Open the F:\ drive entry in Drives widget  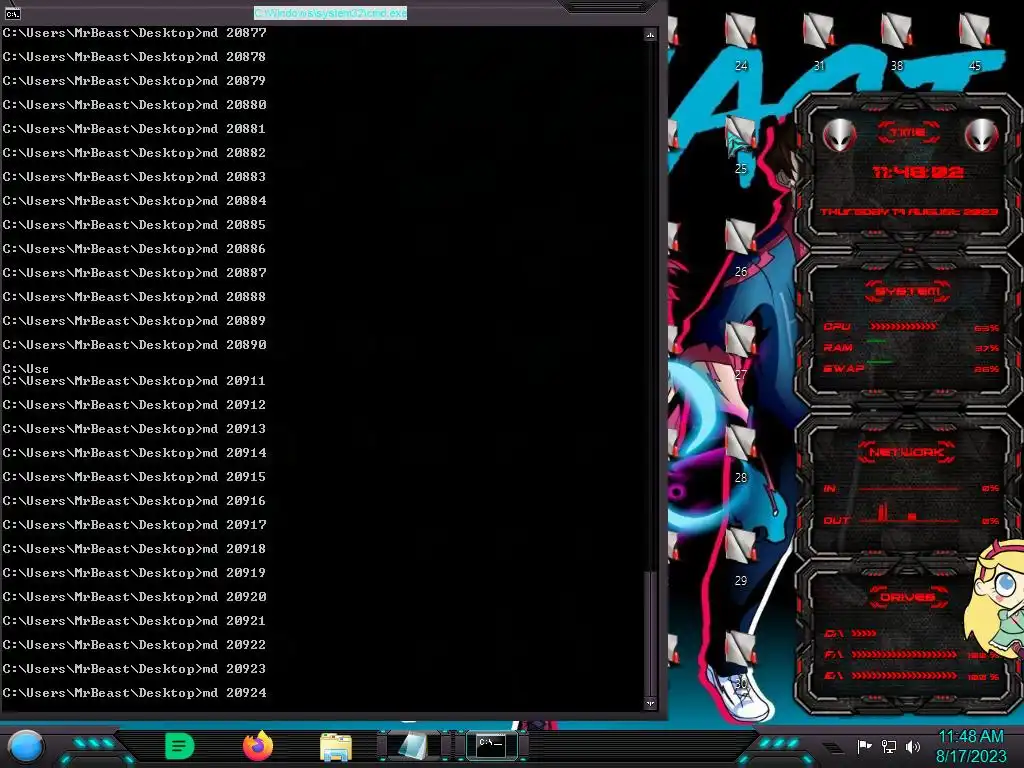click(911, 654)
